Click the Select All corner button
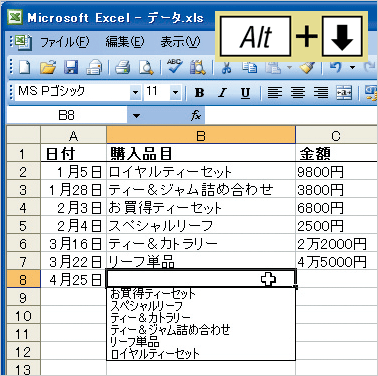 23,135
